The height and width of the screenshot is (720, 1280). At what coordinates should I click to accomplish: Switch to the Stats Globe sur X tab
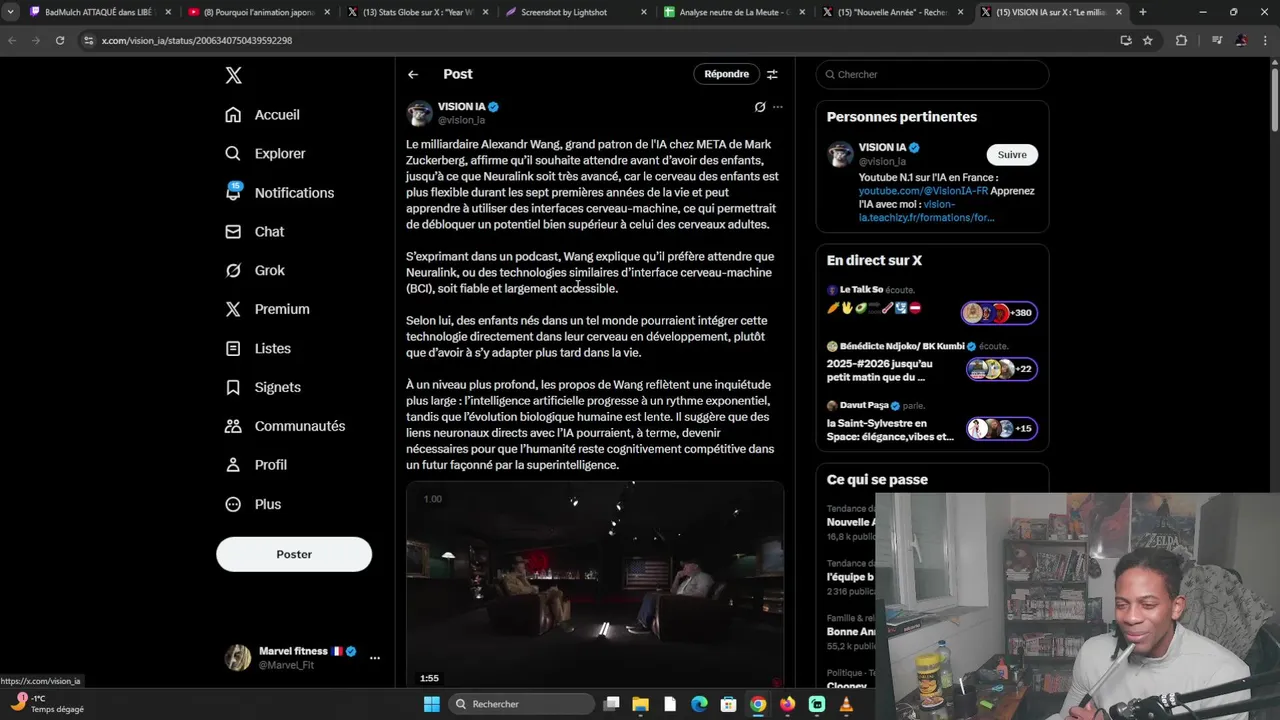(418, 12)
